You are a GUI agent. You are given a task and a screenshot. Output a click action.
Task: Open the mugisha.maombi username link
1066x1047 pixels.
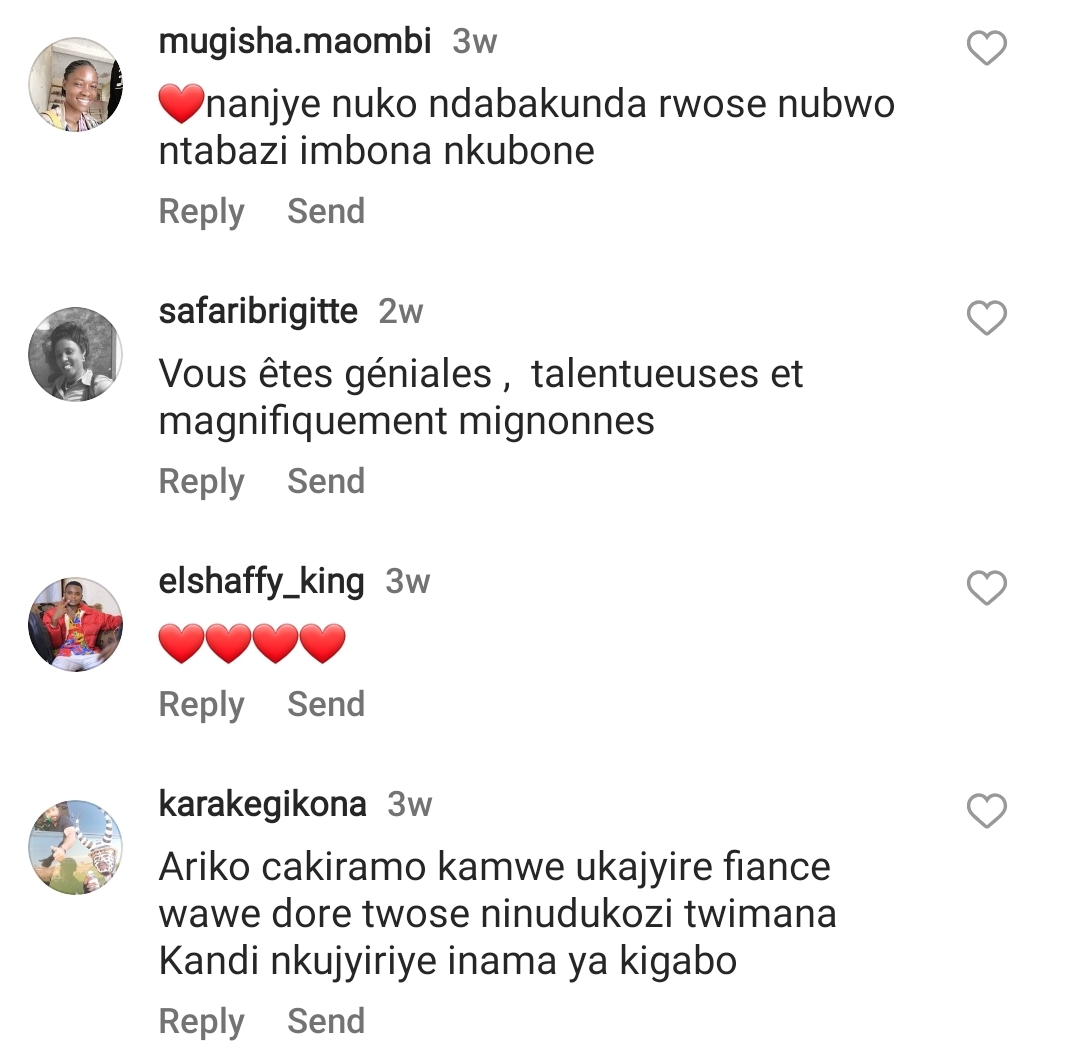[295, 42]
